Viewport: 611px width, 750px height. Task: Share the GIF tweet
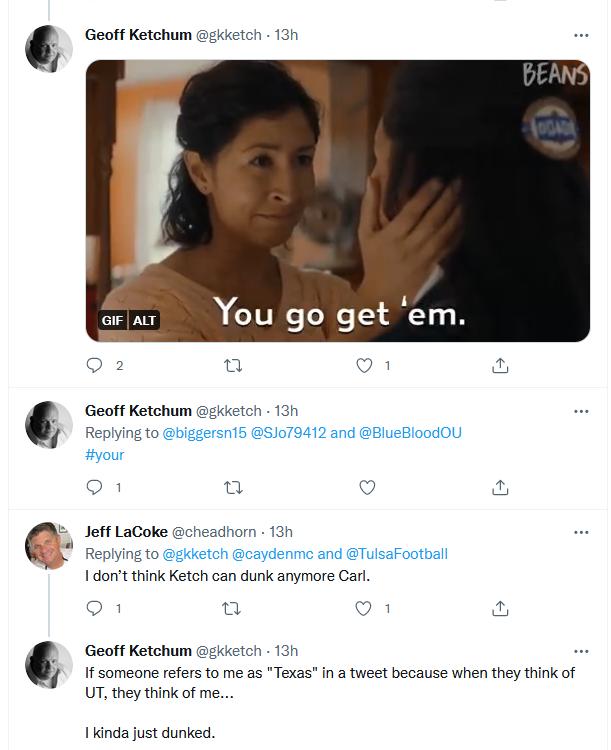coord(500,366)
